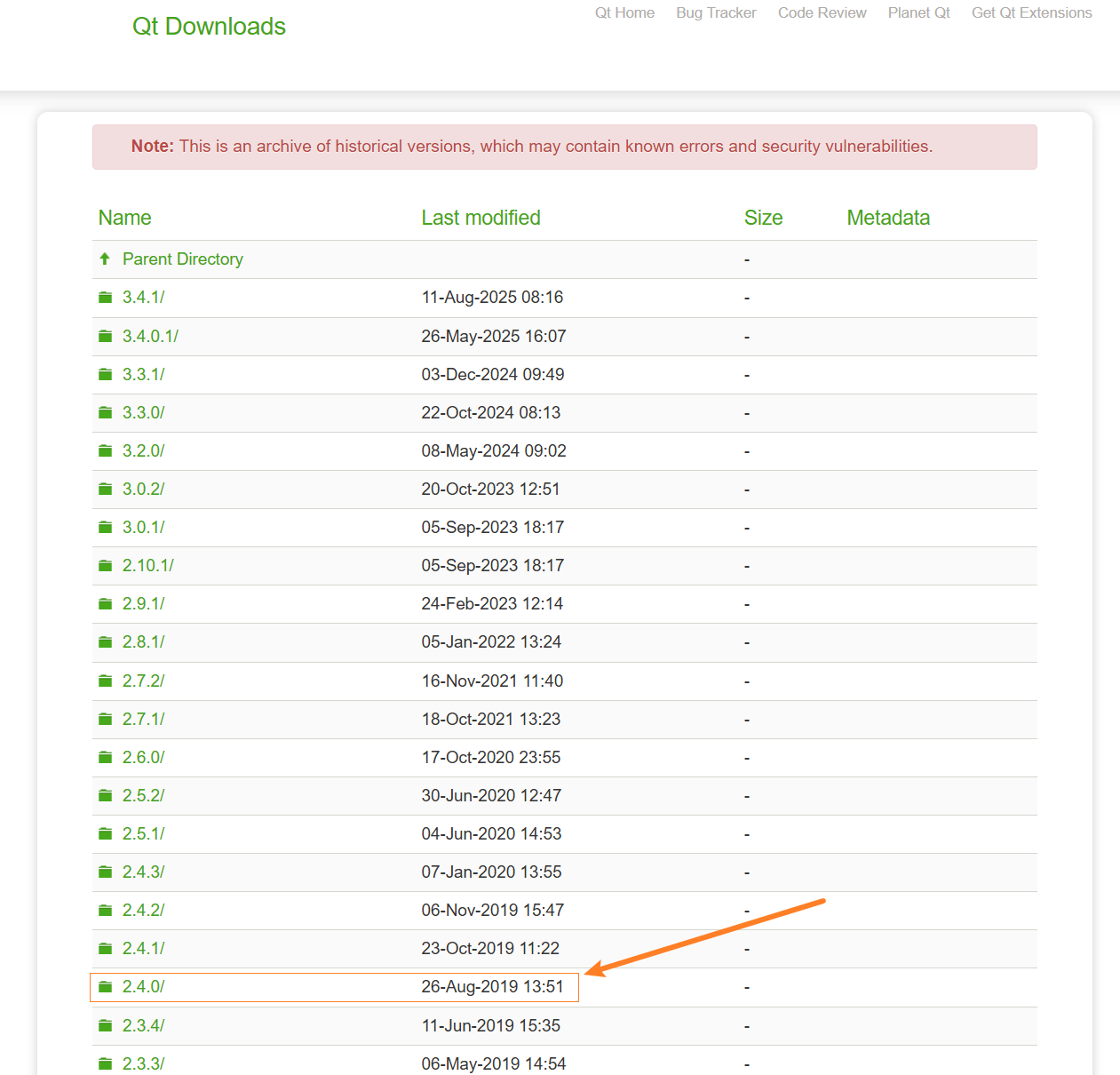Click the folder icon beside 3.4.0.1/

pos(105,336)
